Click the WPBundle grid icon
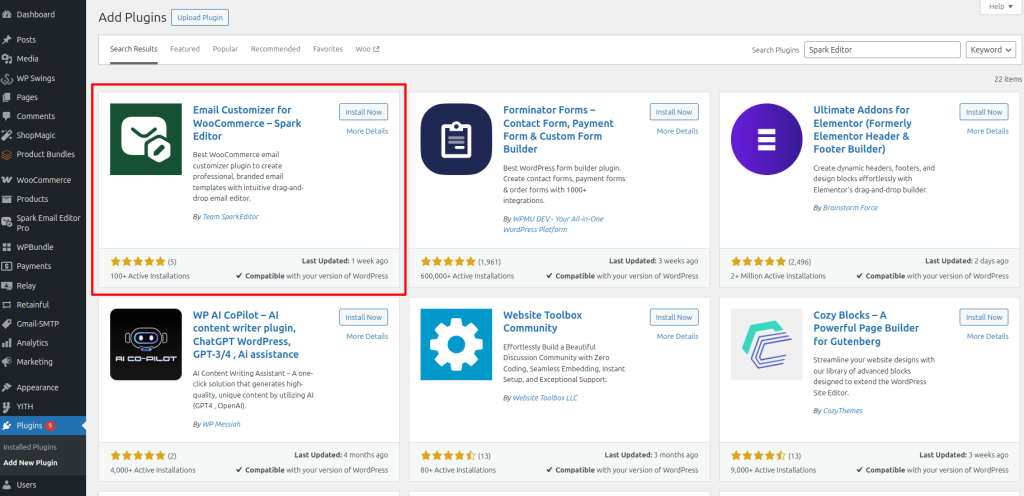The image size is (1024, 496). point(7,247)
